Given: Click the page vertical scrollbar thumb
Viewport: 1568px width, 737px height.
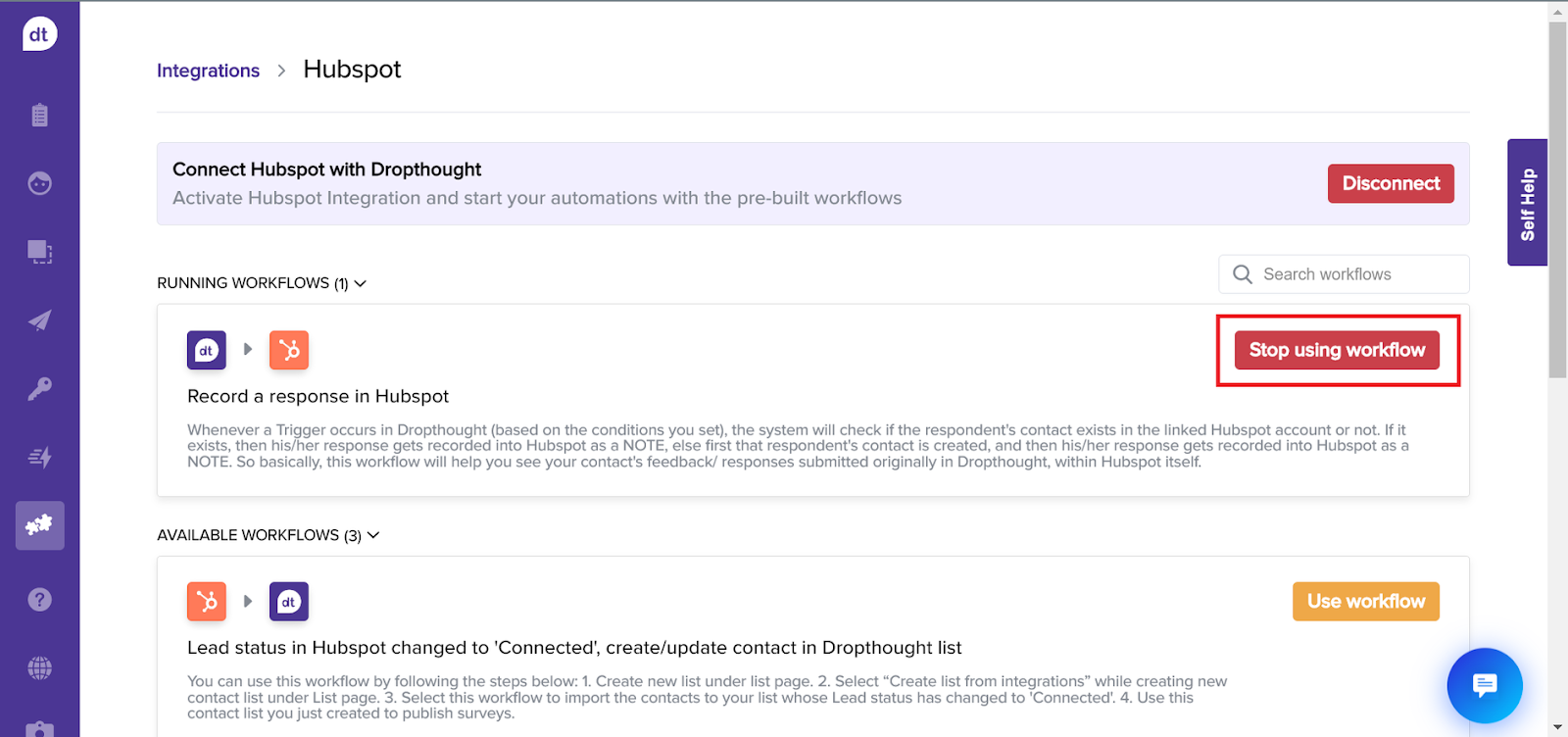Looking at the screenshot, I should point(1557,196).
